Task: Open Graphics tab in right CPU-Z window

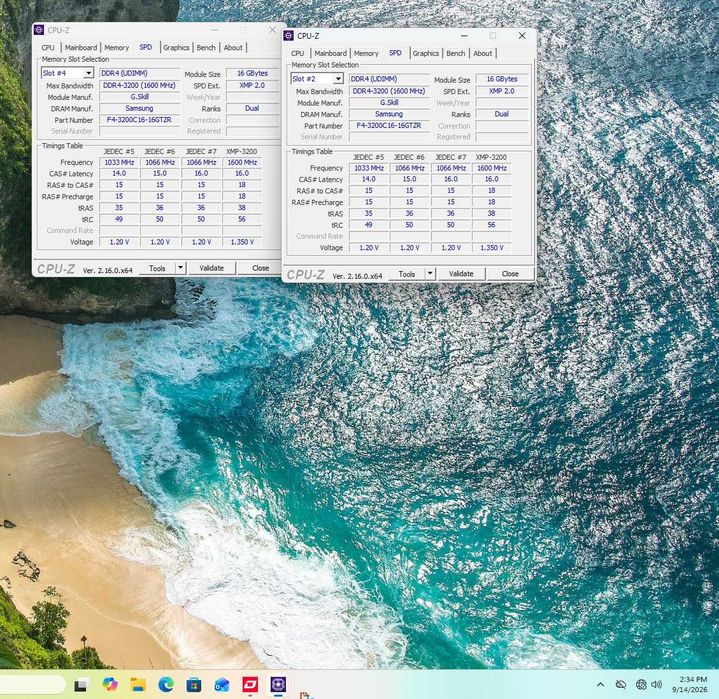Action: (x=426, y=54)
